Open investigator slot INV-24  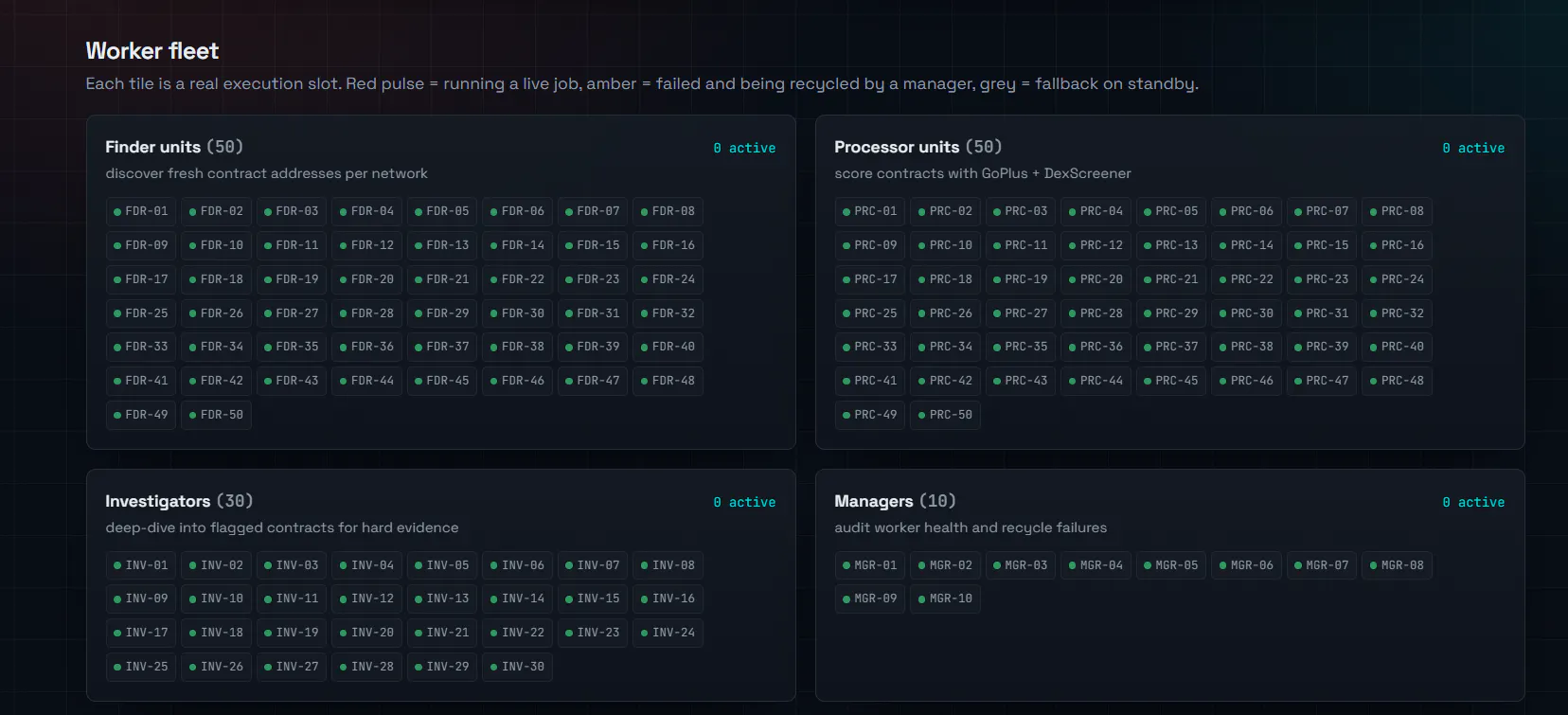click(x=668, y=633)
